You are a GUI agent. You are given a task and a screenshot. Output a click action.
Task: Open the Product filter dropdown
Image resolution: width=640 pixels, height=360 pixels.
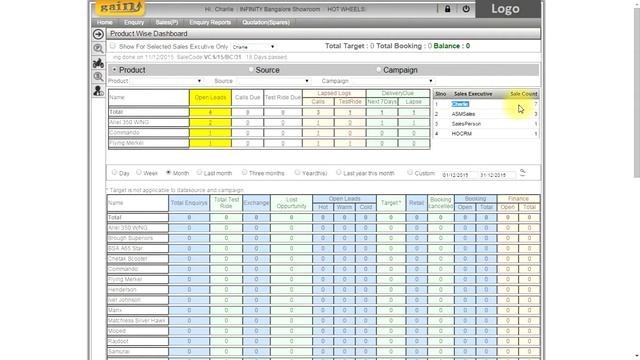166,81
